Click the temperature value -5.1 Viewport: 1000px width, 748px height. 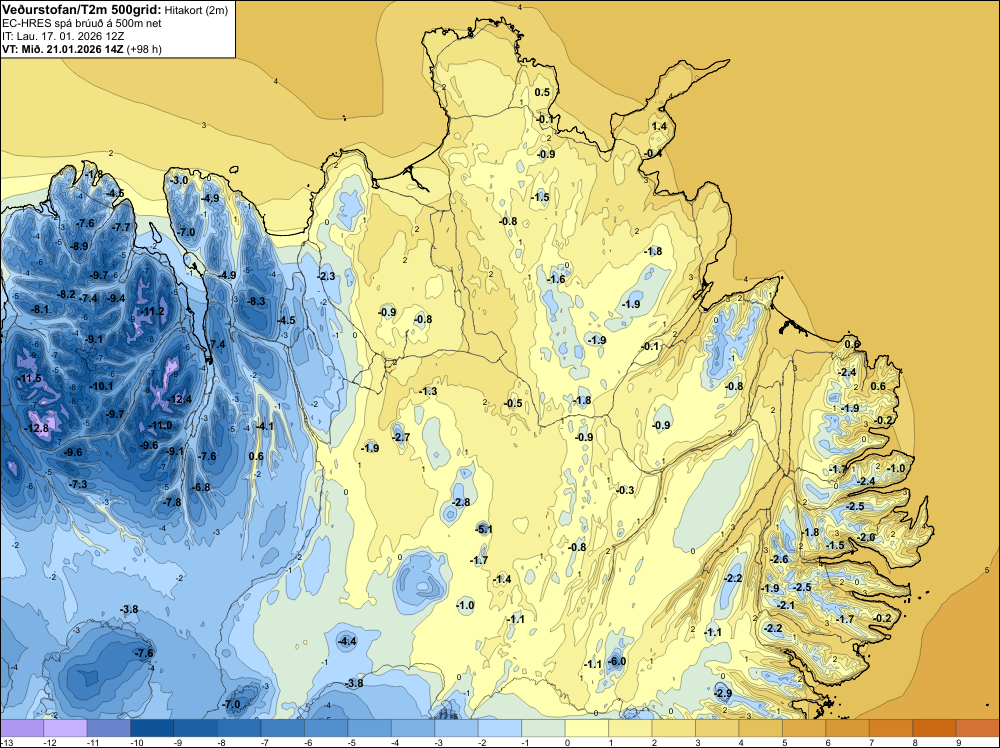tap(484, 529)
